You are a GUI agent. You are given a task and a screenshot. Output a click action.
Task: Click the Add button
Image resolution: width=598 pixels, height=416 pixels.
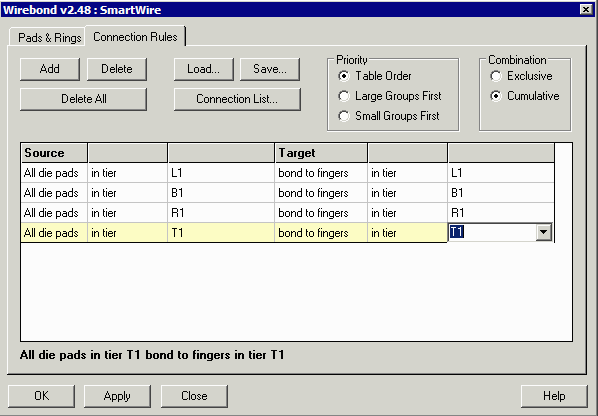(50, 69)
